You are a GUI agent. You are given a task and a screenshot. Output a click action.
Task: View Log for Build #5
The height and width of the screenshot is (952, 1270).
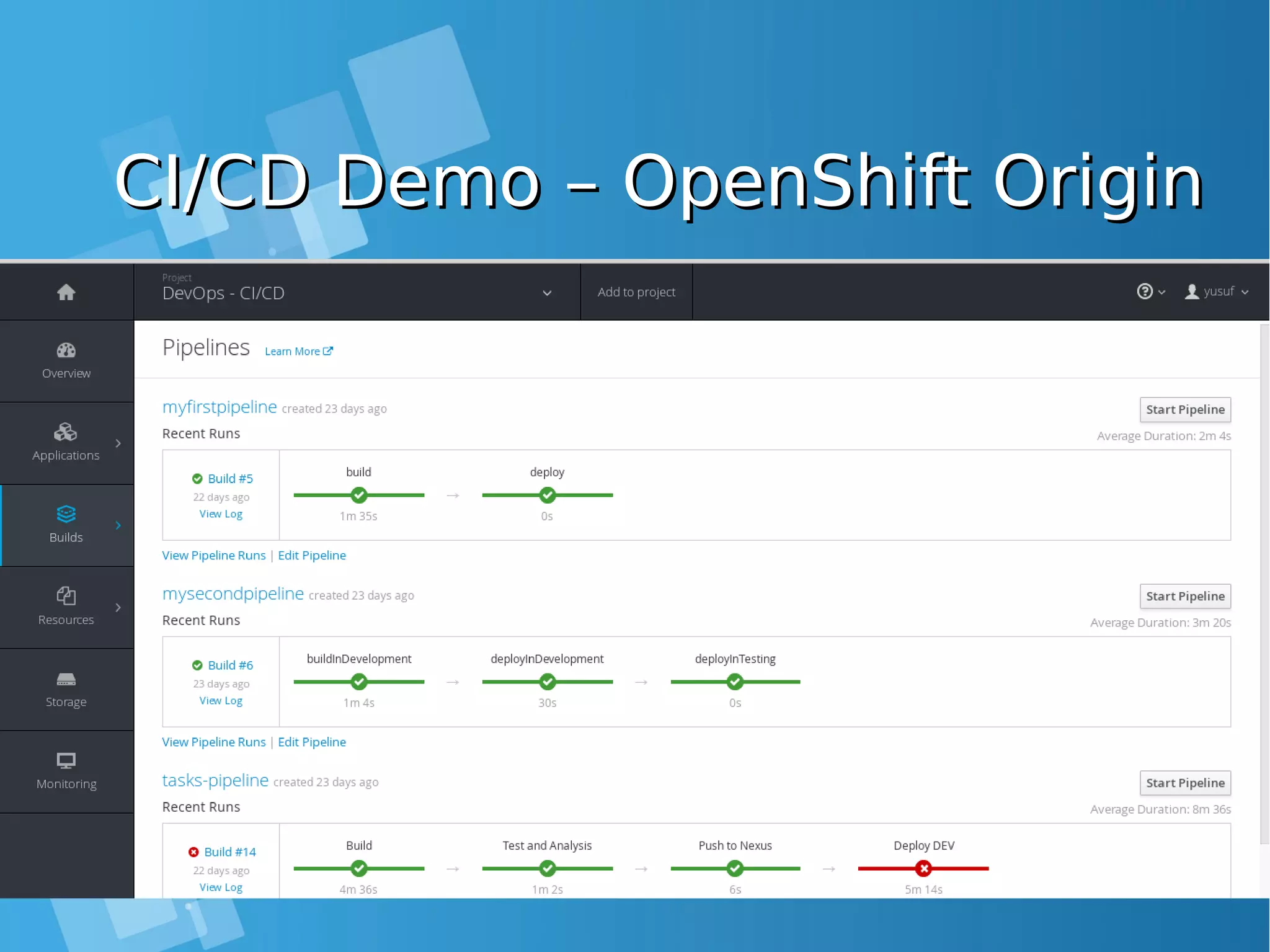[221, 514]
